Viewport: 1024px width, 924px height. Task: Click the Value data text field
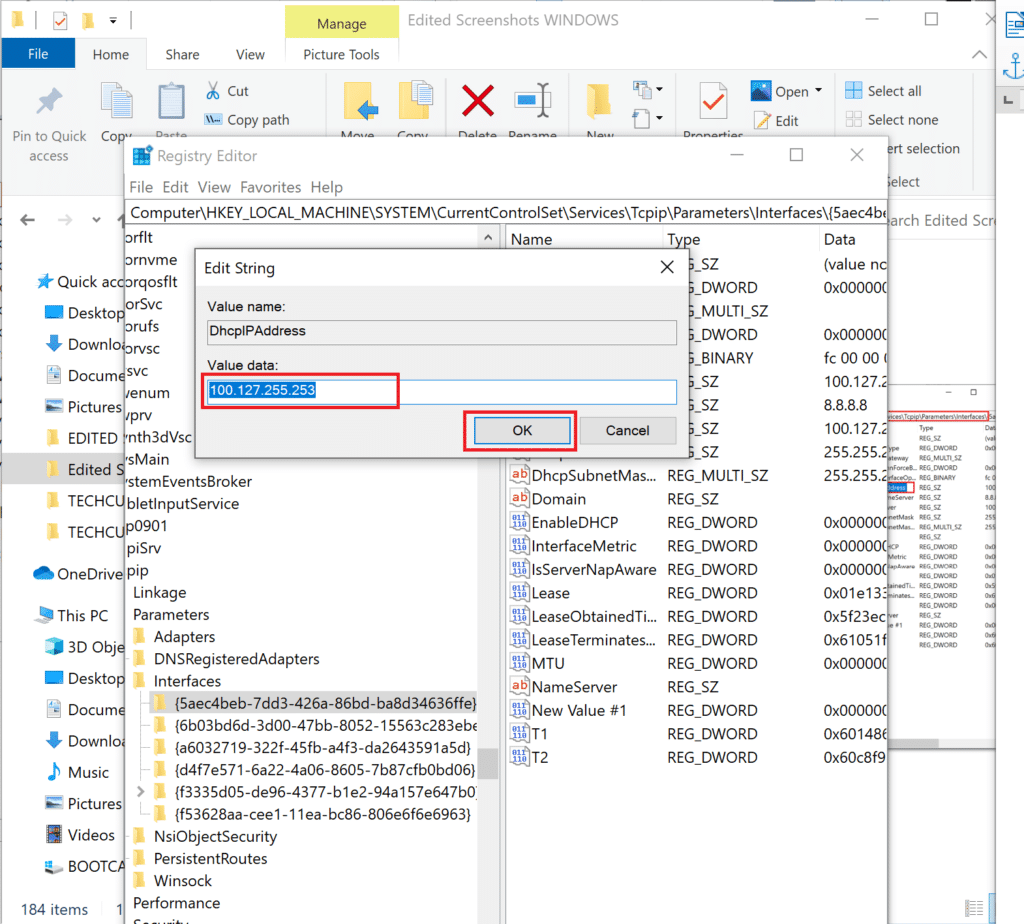click(441, 391)
